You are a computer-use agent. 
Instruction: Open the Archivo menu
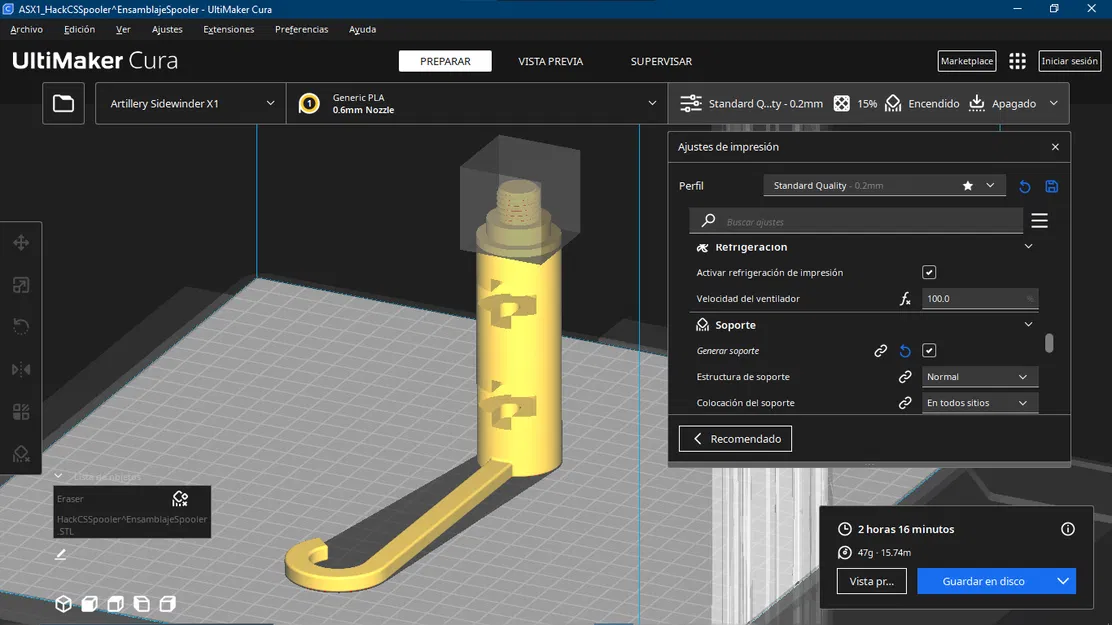(x=26, y=29)
